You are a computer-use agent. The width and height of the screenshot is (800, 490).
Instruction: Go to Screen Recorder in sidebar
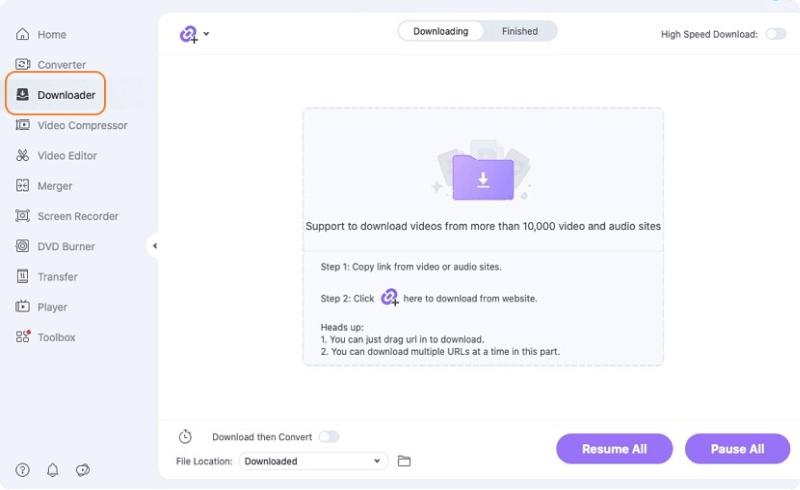point(77,216)
